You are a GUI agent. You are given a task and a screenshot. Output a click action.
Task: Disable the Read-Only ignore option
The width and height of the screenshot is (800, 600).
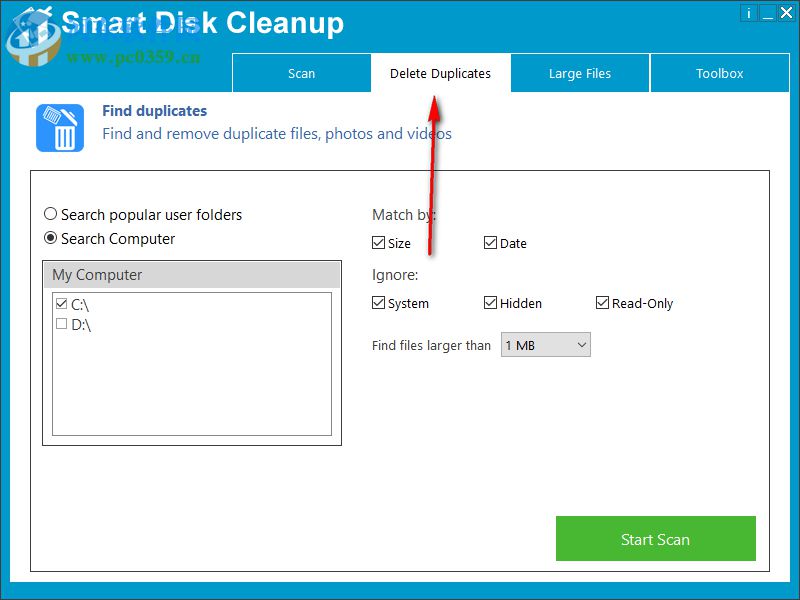pos(602,302)
